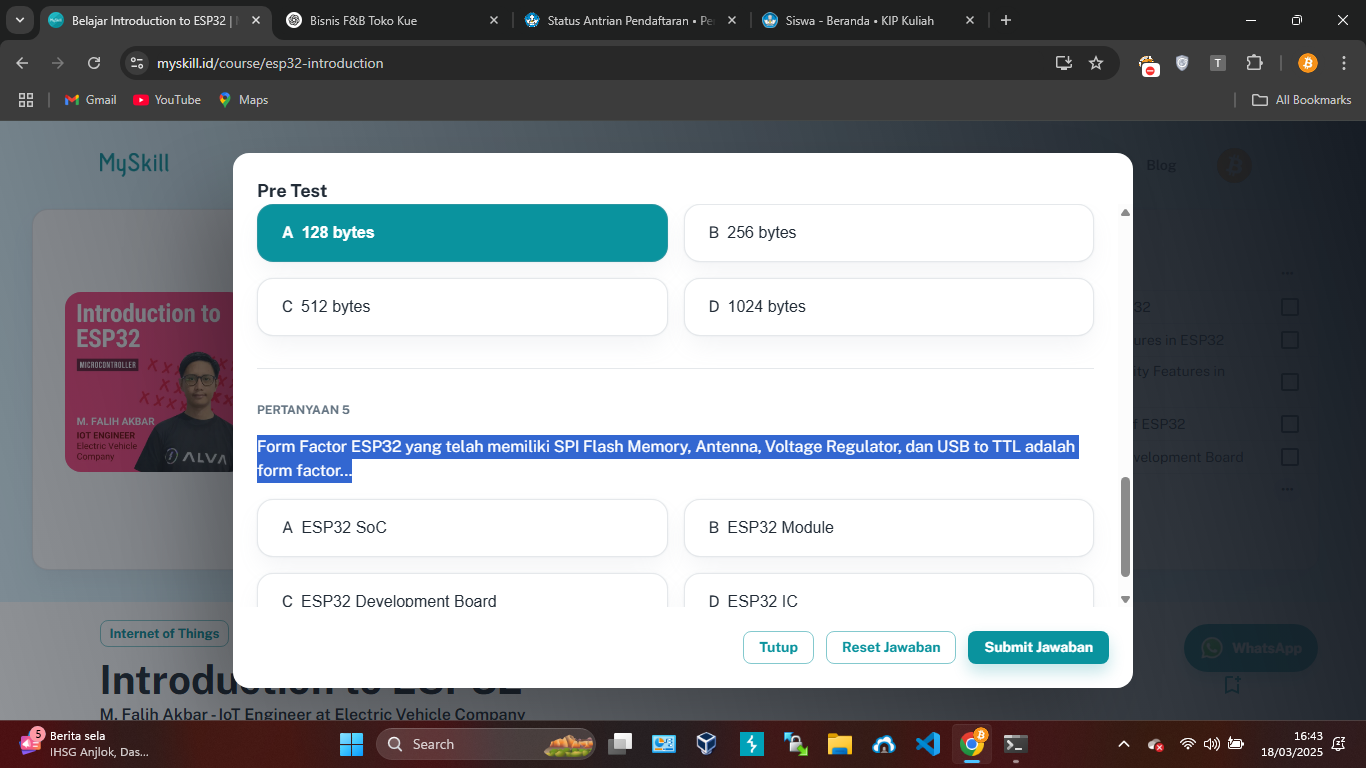The height and width of the screenshot is (768, 1366).
Task: View site information icon
Action: pos(138,63)
